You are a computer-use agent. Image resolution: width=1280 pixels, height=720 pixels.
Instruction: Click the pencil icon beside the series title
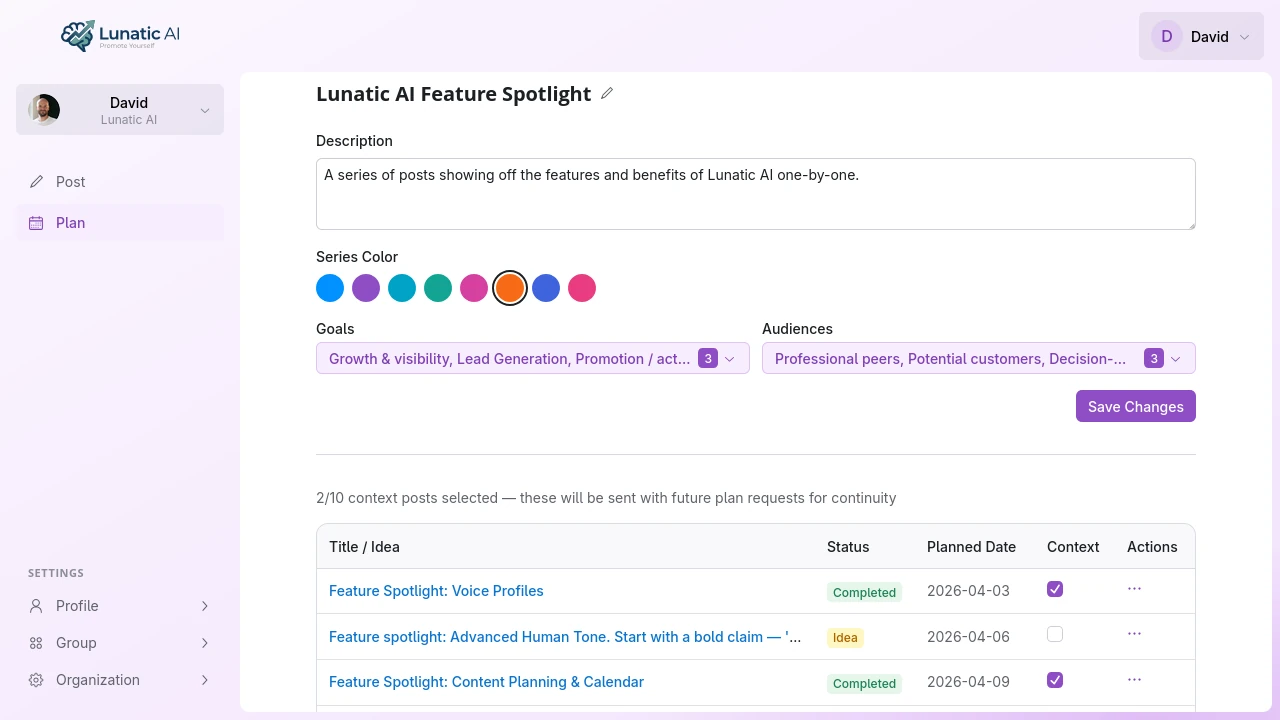click(607, 94)
